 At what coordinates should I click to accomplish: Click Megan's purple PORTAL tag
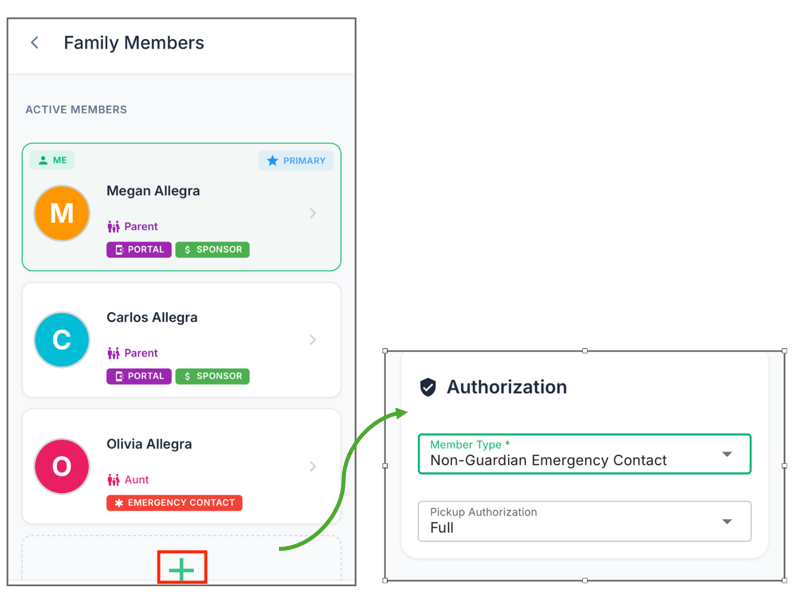(139, 249)
